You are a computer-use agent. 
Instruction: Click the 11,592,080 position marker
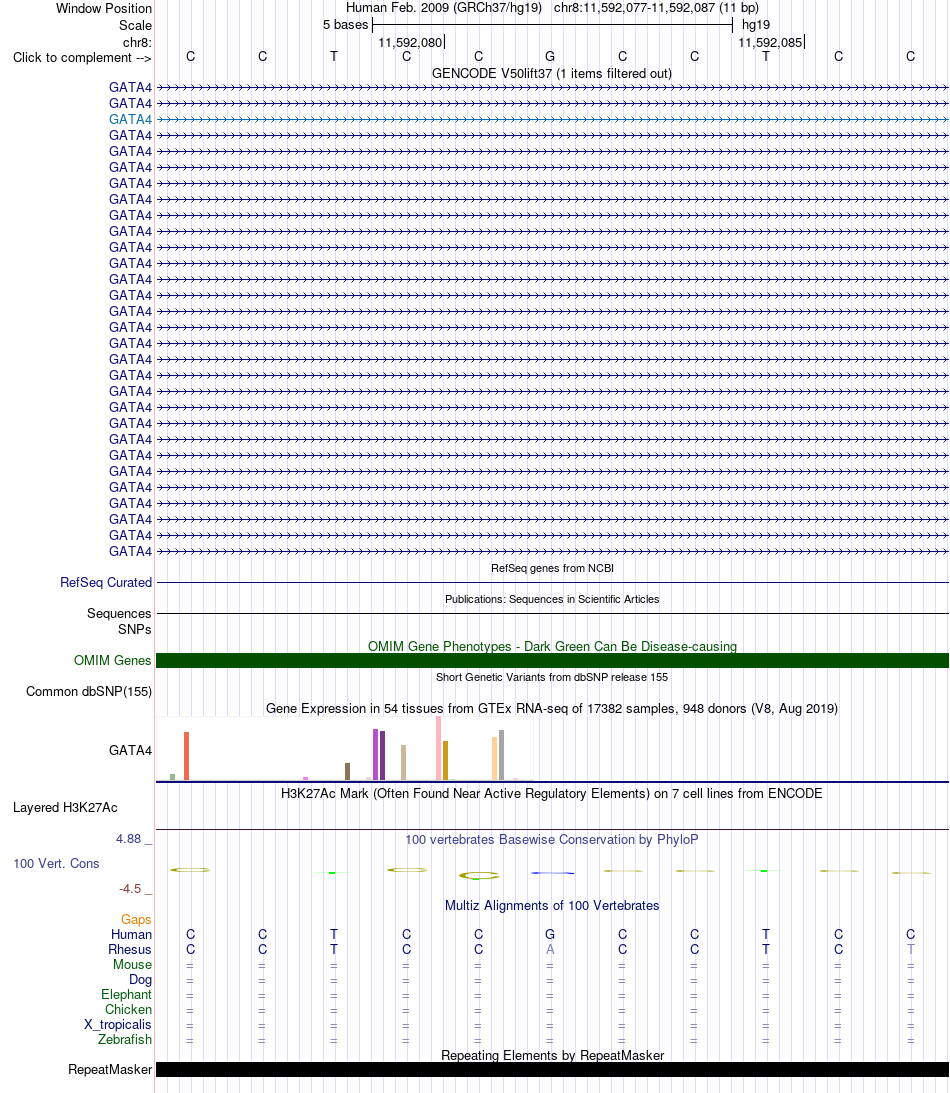point(411,43)
